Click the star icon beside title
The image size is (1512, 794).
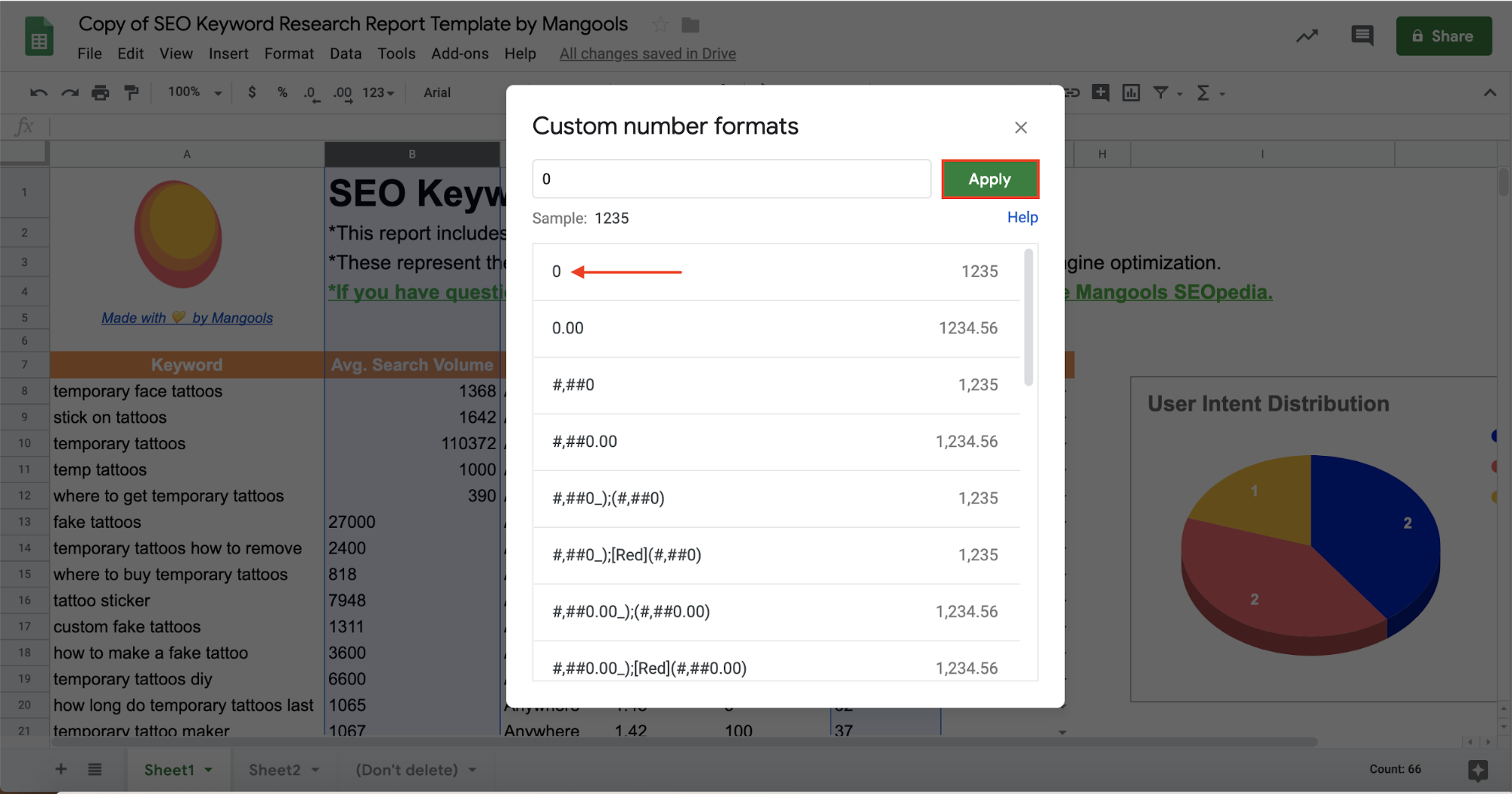tap(660, 25)
